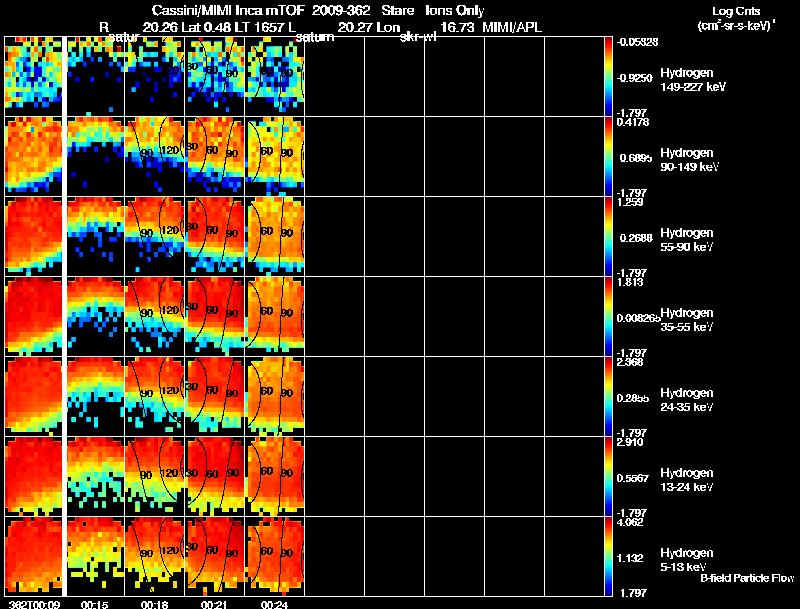The height and width of the screenshot is (609, 800).
Task: Click the 362T00:09 time label
Action: pos(33,605)
